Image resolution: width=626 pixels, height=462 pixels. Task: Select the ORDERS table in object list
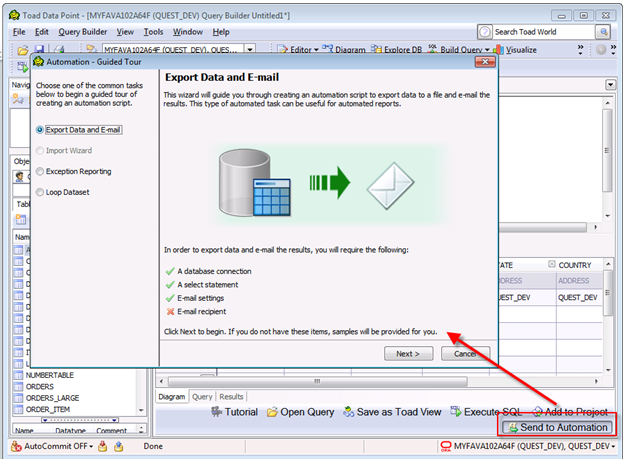40,387
